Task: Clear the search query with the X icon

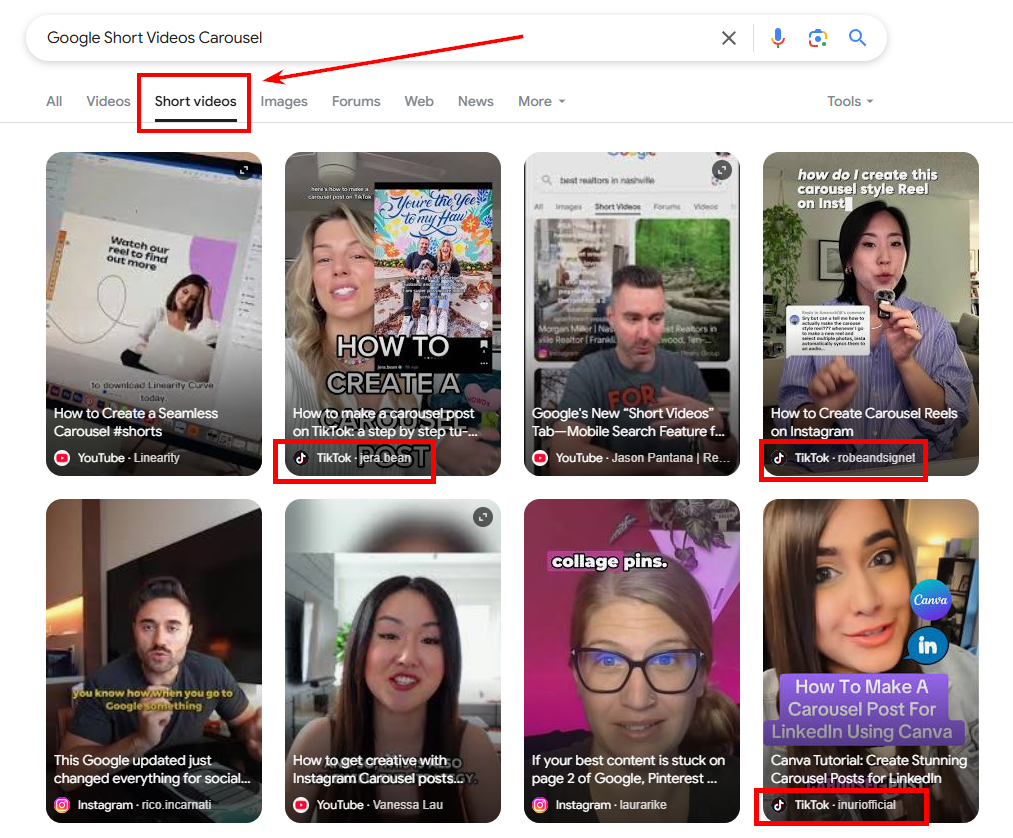Action: 729,38
